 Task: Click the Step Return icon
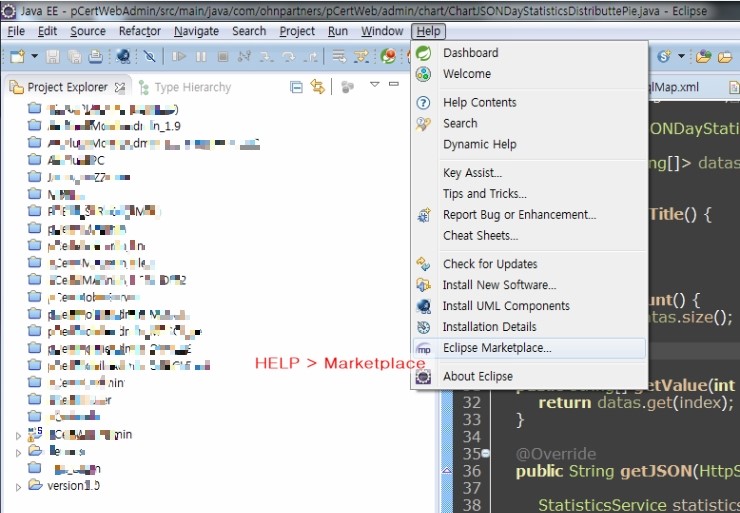[x=310, y=57]
